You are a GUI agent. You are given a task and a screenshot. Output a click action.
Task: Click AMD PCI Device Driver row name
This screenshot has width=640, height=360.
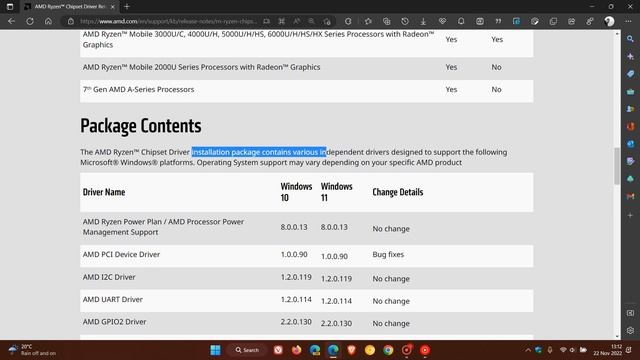click(121, 254)
